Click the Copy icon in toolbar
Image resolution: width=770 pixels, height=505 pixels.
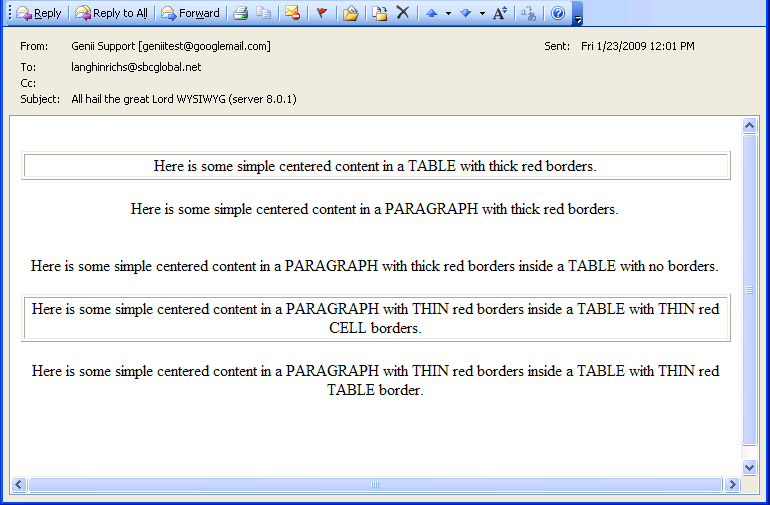pyautogui.click(x=263, y=13)
